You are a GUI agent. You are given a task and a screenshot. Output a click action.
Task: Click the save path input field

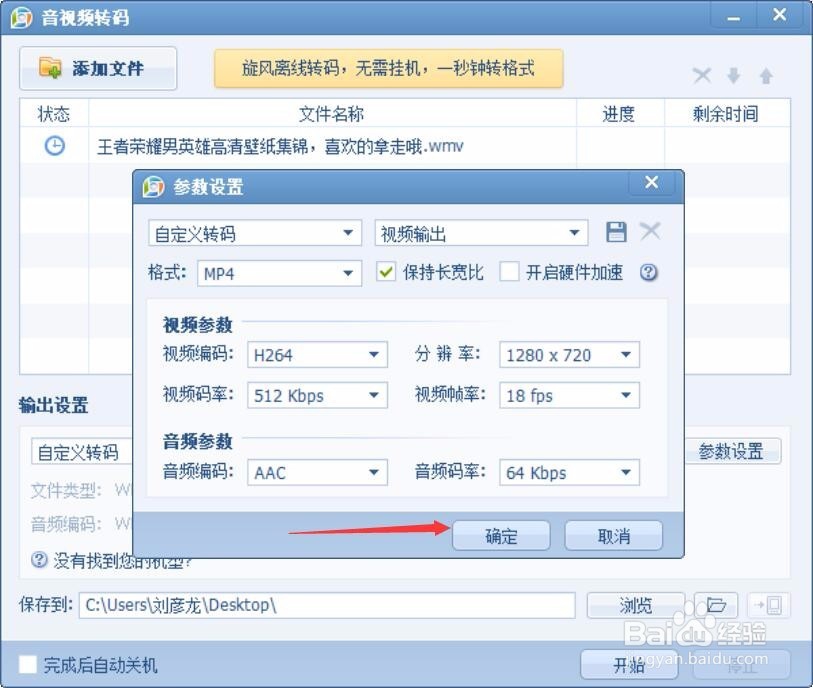tap(330, 605)
